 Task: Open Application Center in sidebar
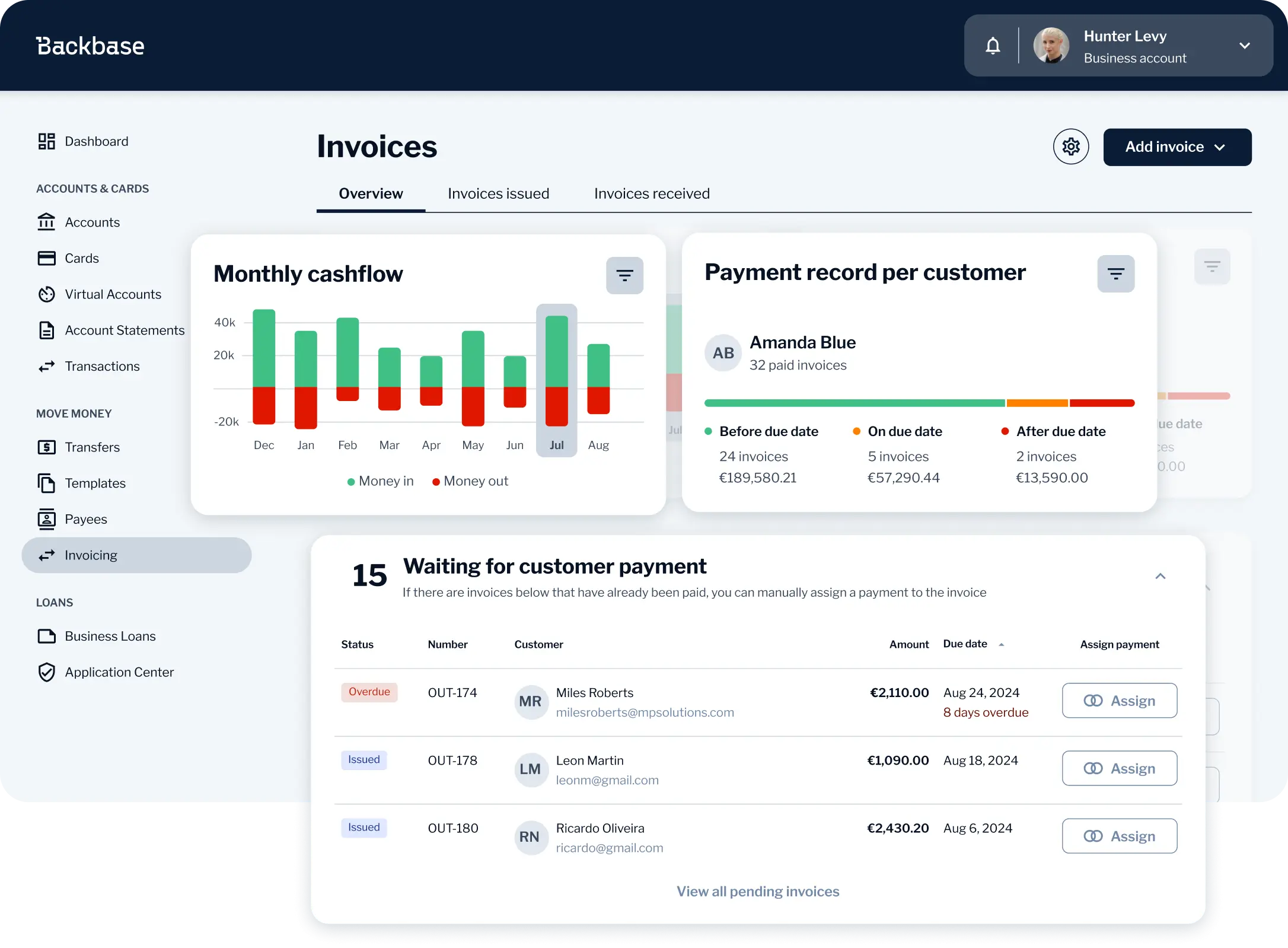pyautogui.click(x=119, y=672)
